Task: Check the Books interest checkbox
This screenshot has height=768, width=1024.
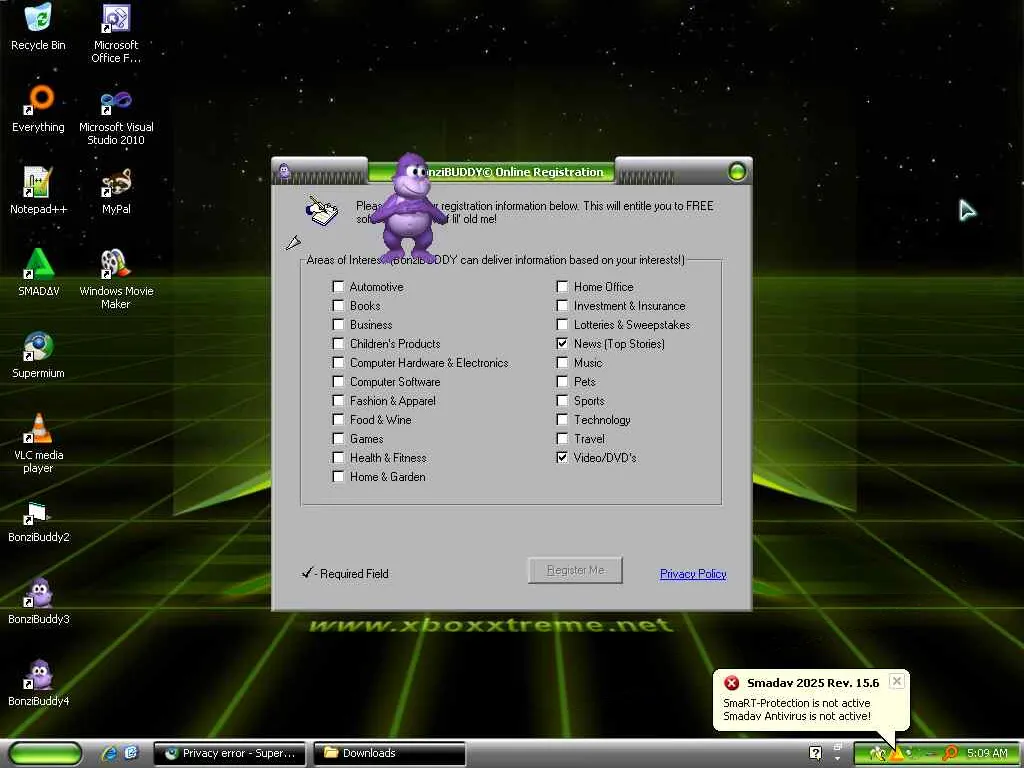Action: click(x=338, y=305)
